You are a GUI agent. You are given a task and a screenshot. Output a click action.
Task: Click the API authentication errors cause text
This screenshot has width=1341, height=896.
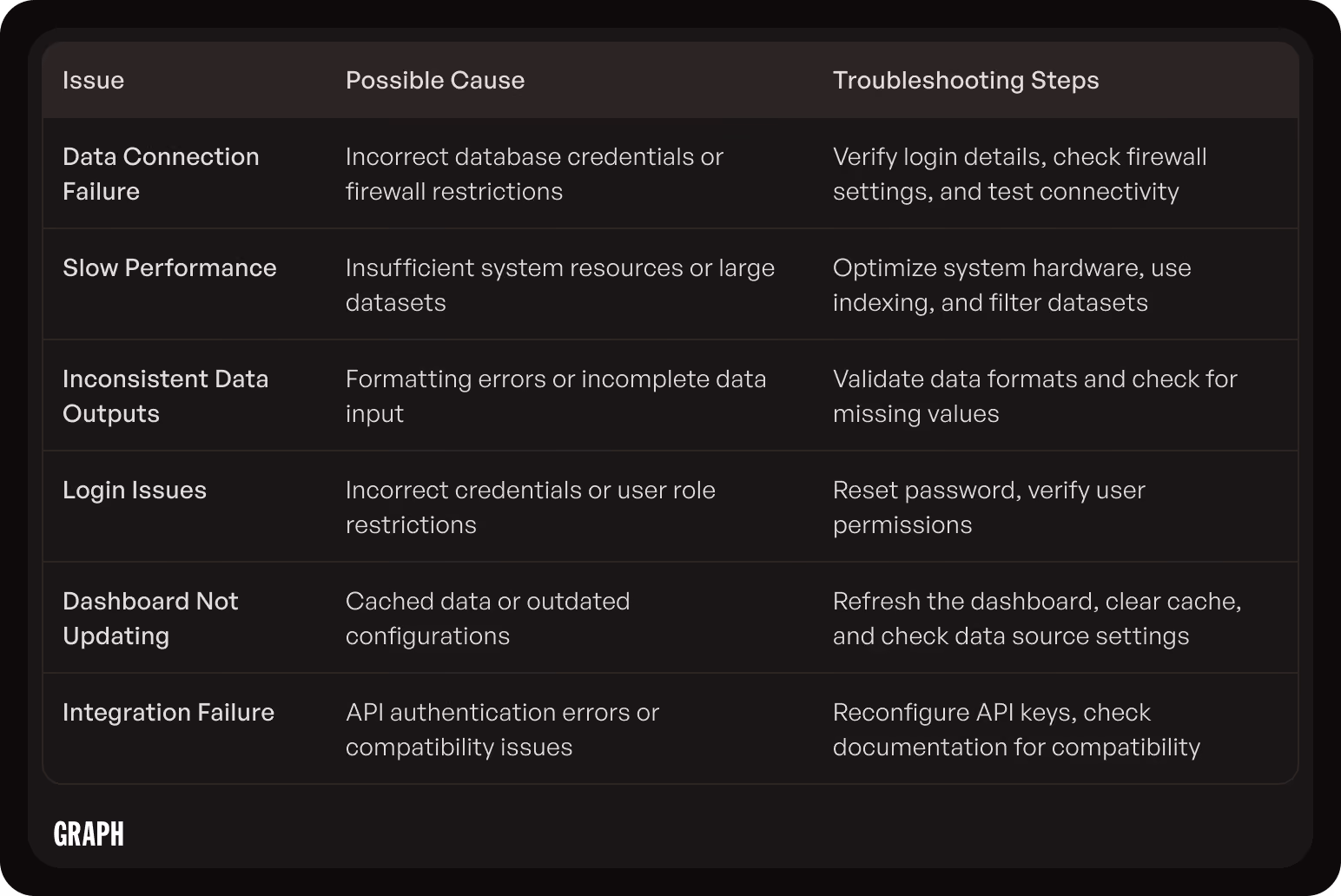pyautogui.click(x=502, y=729)
